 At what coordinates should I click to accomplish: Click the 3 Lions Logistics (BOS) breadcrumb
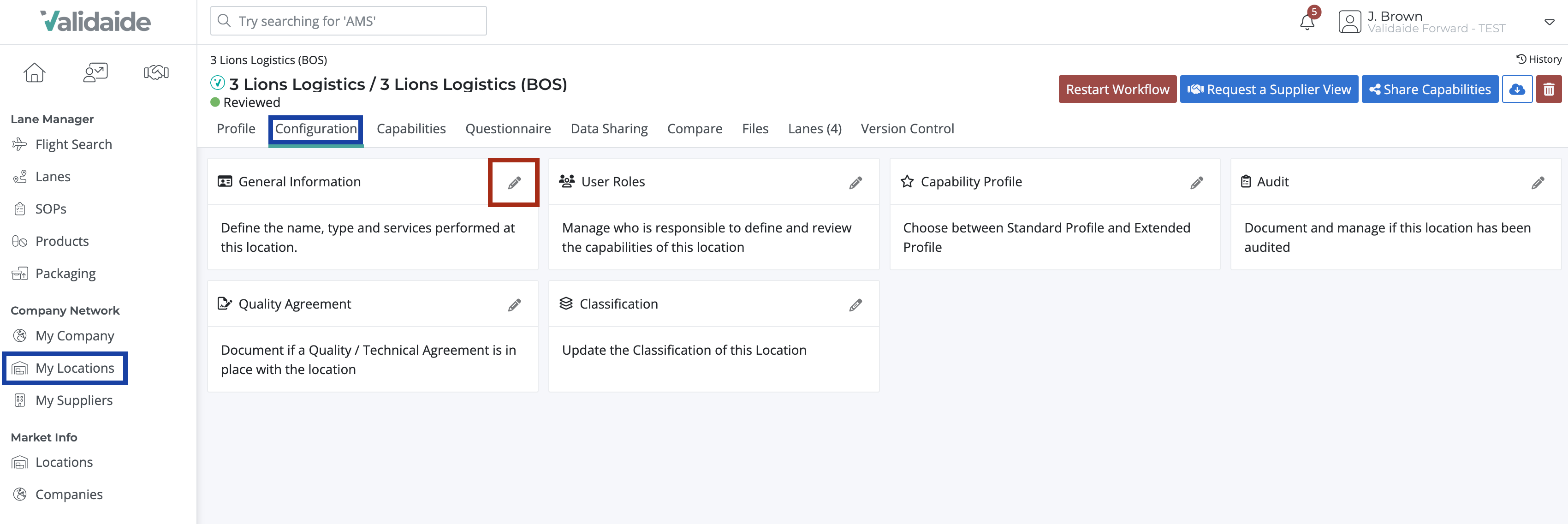point(268,60)
